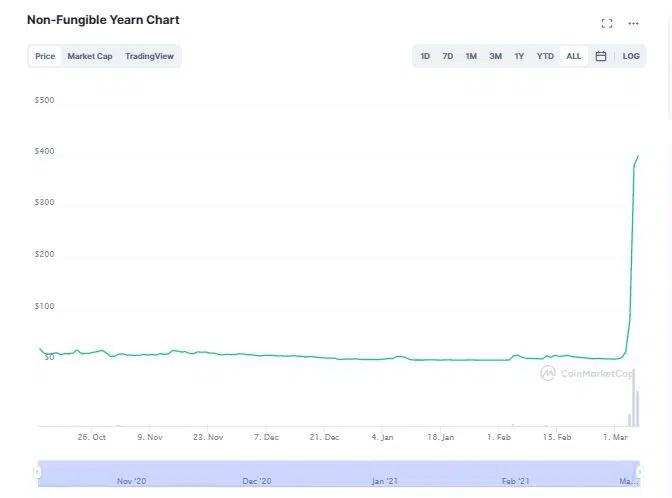
Task: Click the price spike near $400
Action: pos(637,158)
